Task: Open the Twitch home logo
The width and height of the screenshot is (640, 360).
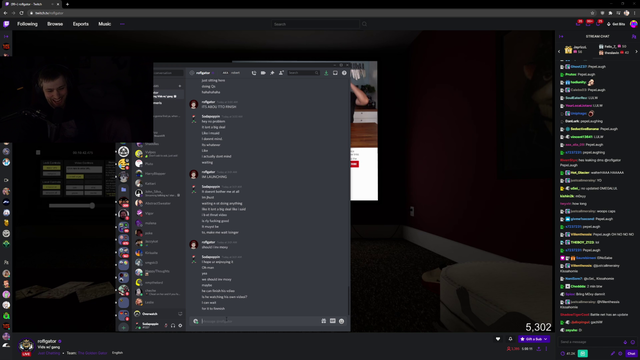Action: point(6,24)
